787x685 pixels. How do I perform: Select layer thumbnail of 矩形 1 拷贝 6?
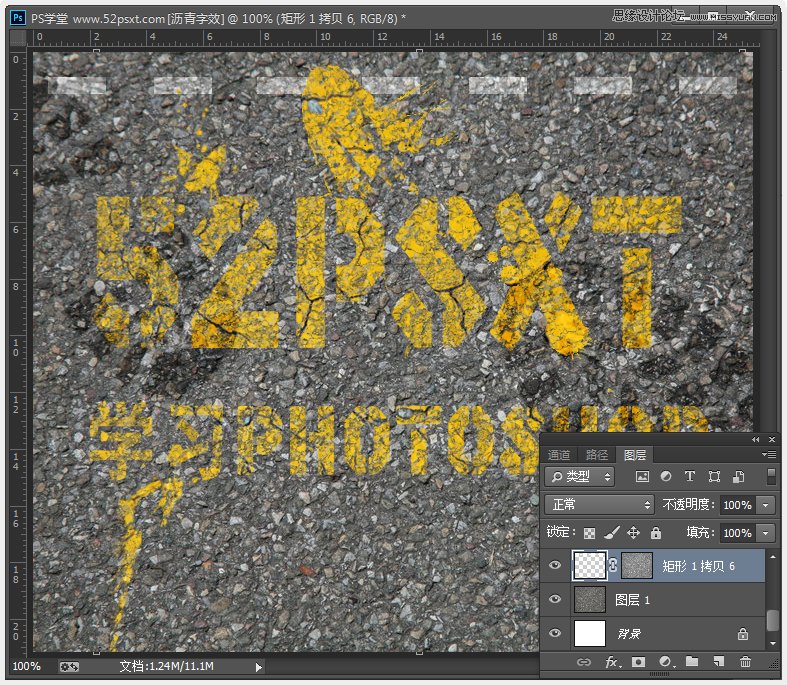point(590,566)
